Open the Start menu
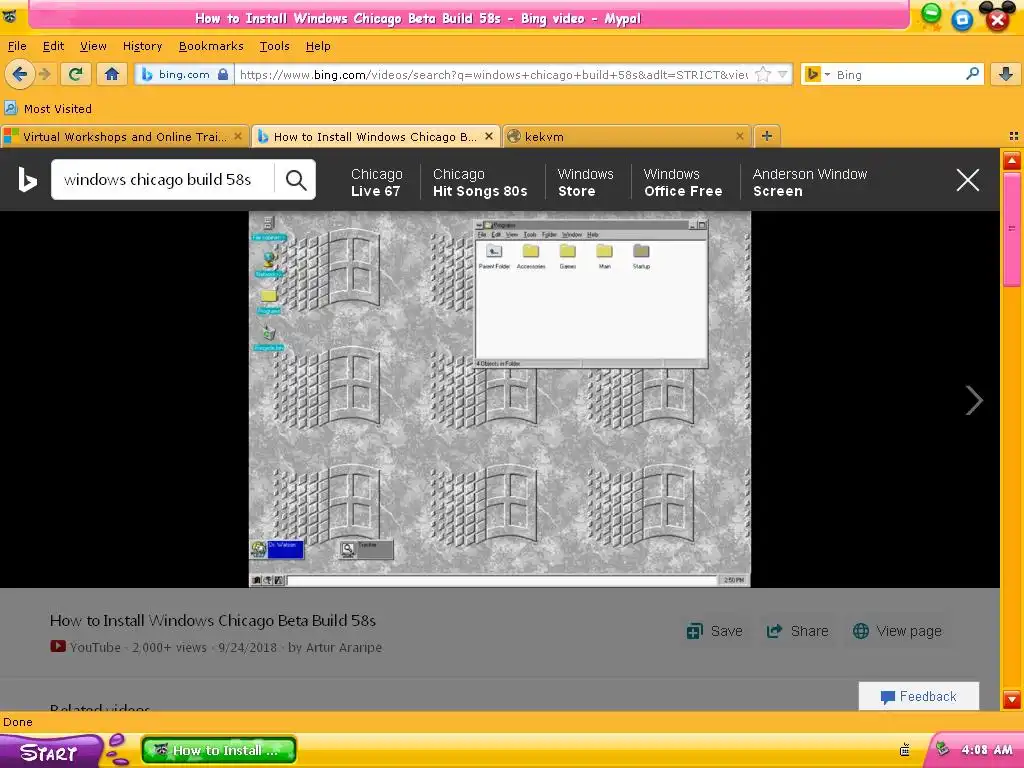 point(50,752)
